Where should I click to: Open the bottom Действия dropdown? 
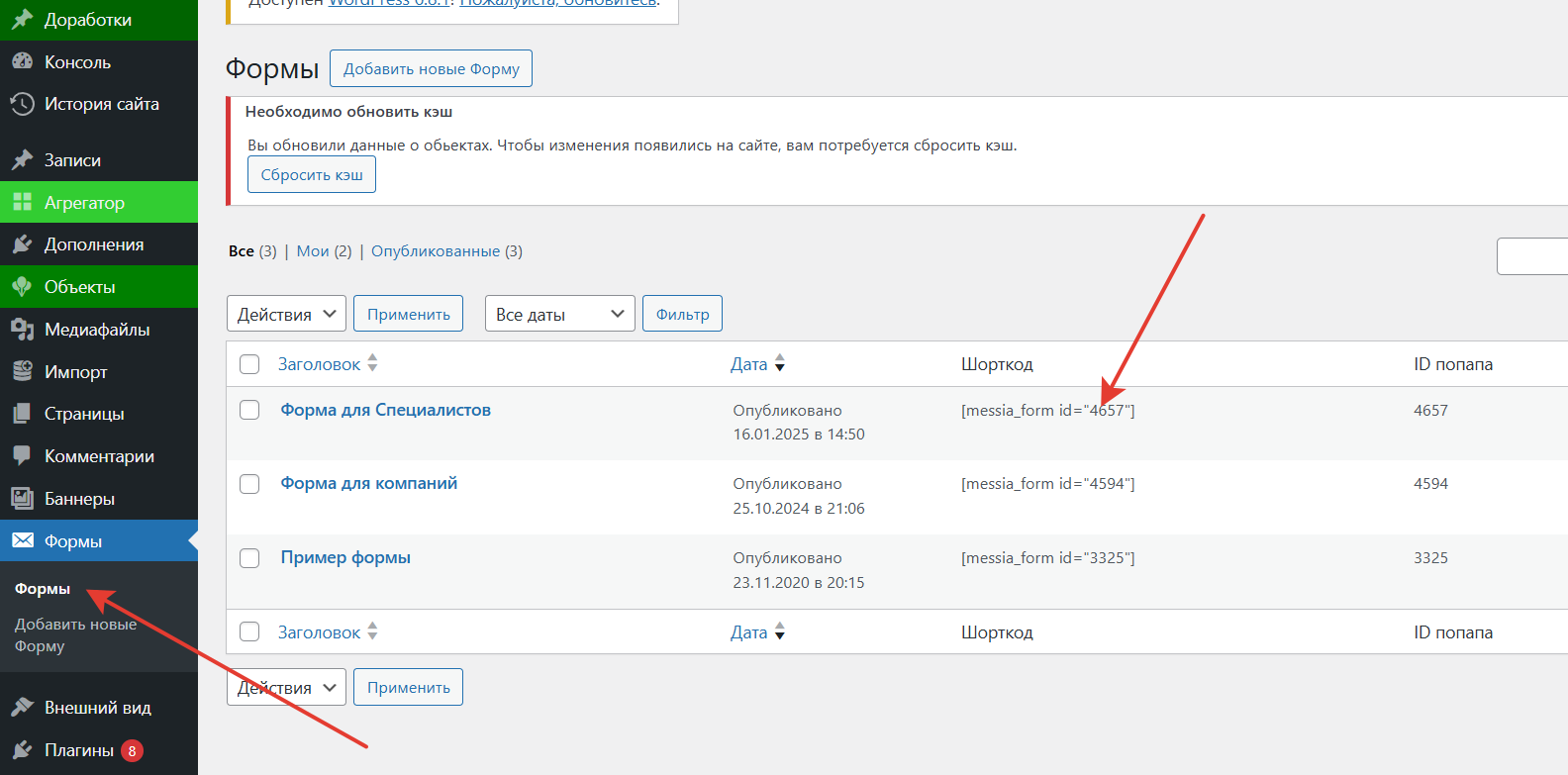[x=286, y=687]
